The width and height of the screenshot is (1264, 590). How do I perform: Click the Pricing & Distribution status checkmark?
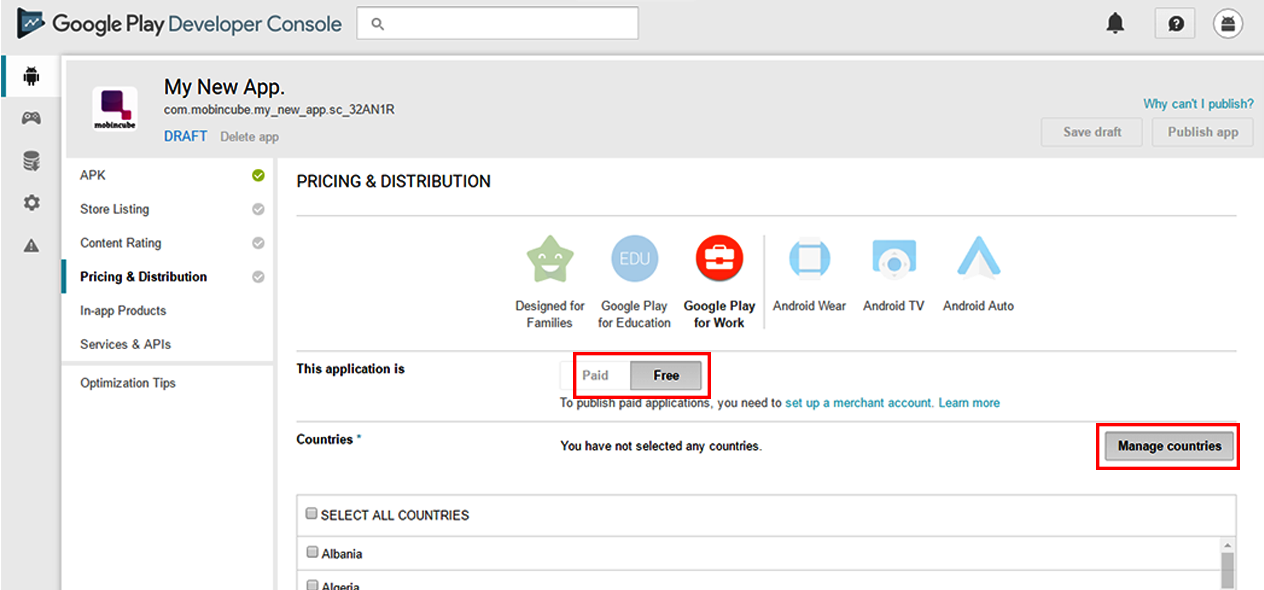(258, 277)
